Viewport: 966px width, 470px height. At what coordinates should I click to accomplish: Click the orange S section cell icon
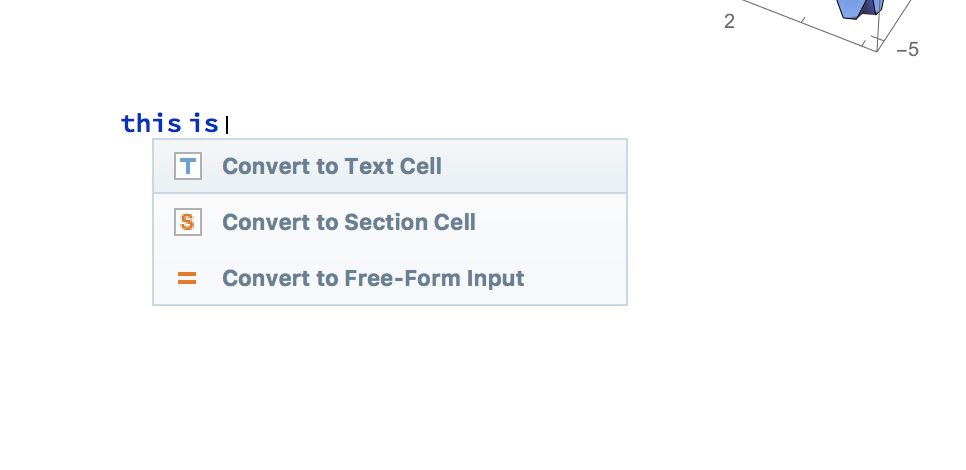point(188,222)
